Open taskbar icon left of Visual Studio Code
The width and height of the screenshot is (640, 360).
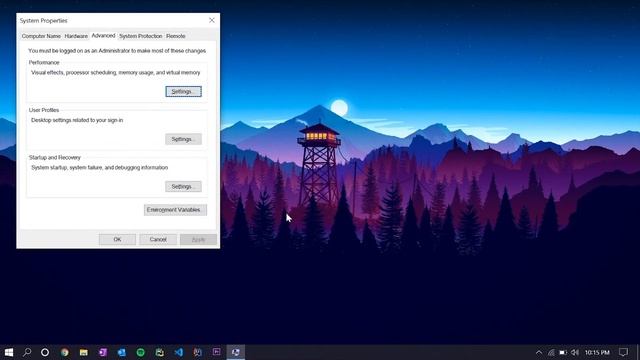coord(160,352)
